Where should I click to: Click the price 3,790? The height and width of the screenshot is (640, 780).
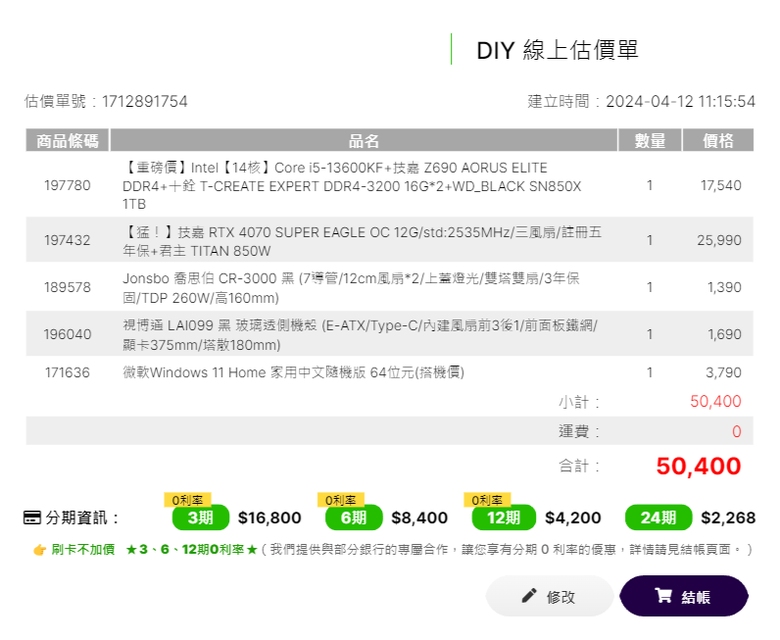point(724,372)
